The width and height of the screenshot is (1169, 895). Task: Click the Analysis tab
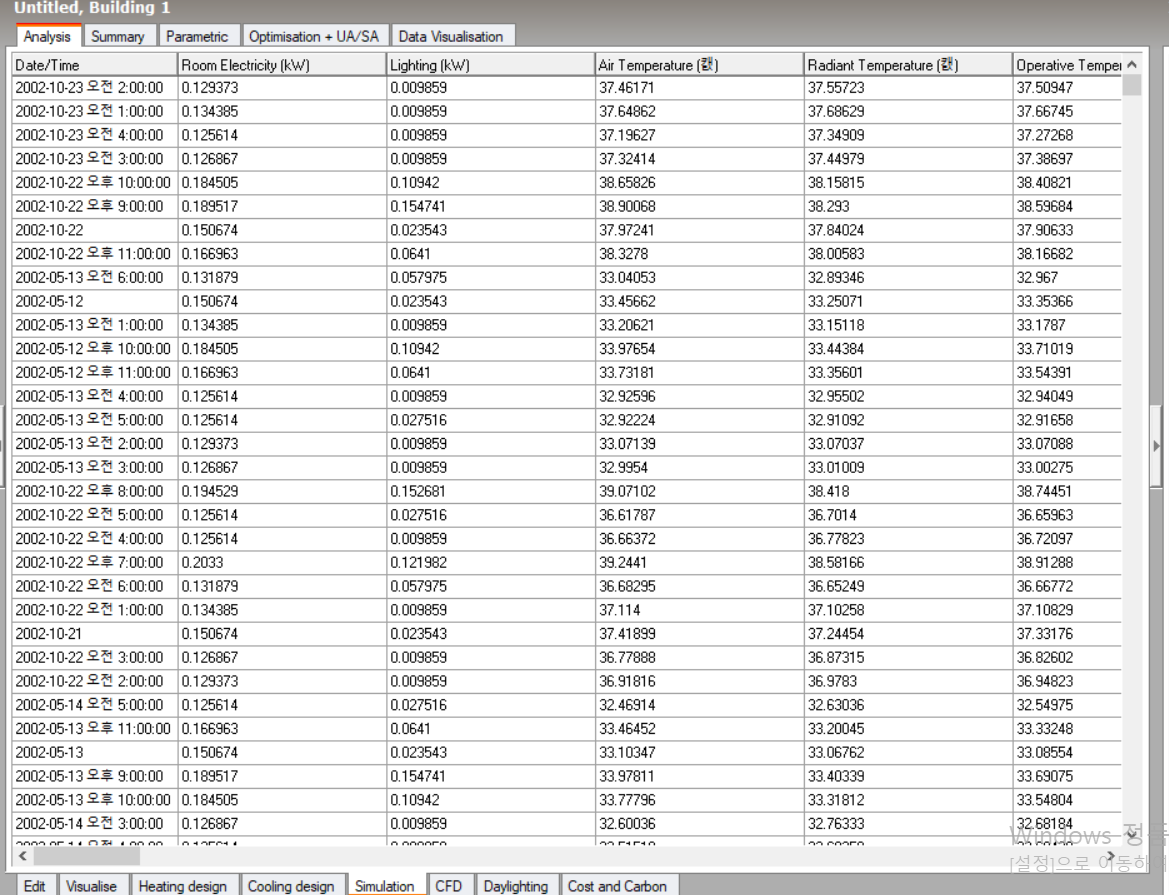coord(47,36)
